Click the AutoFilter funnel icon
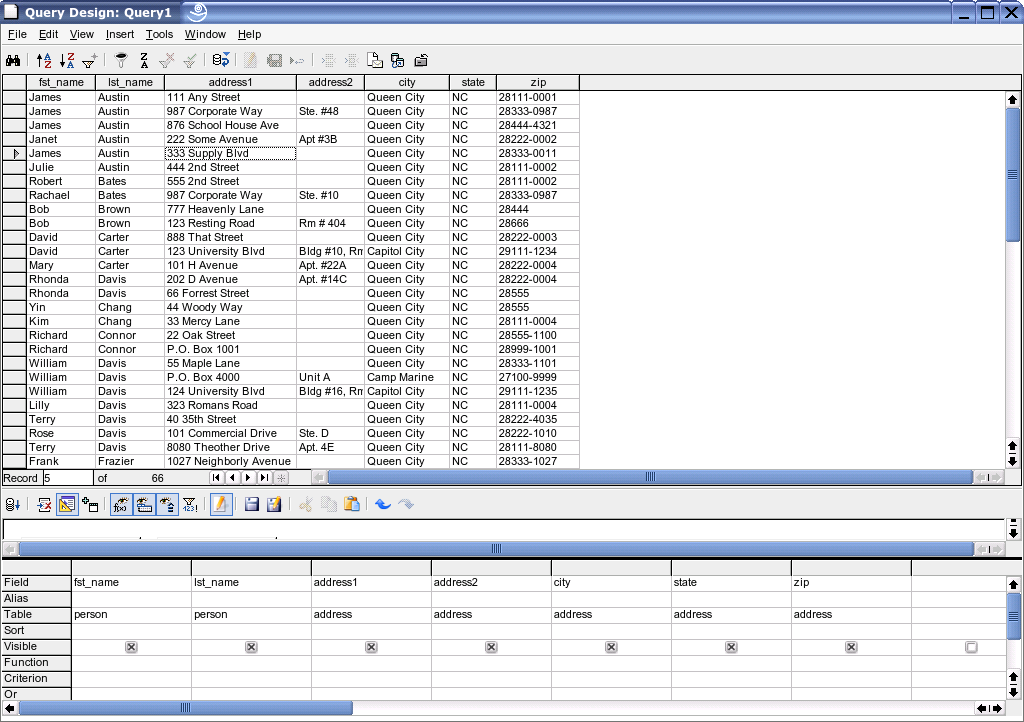This screenshot has height=722, width=1024. [90, 61]
